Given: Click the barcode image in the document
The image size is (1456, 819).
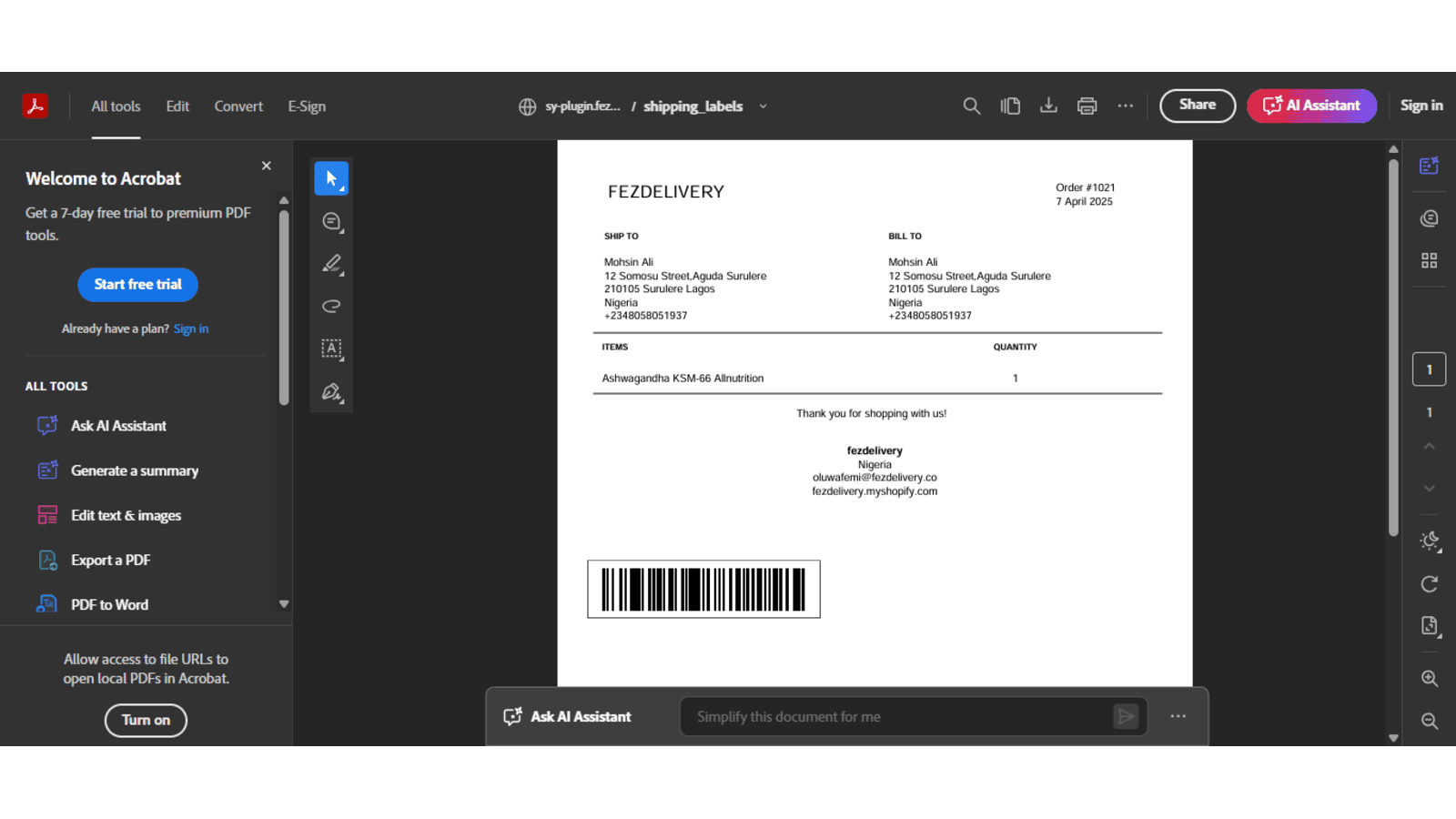Looking at the screenshot, I should (x=703, y=589).
